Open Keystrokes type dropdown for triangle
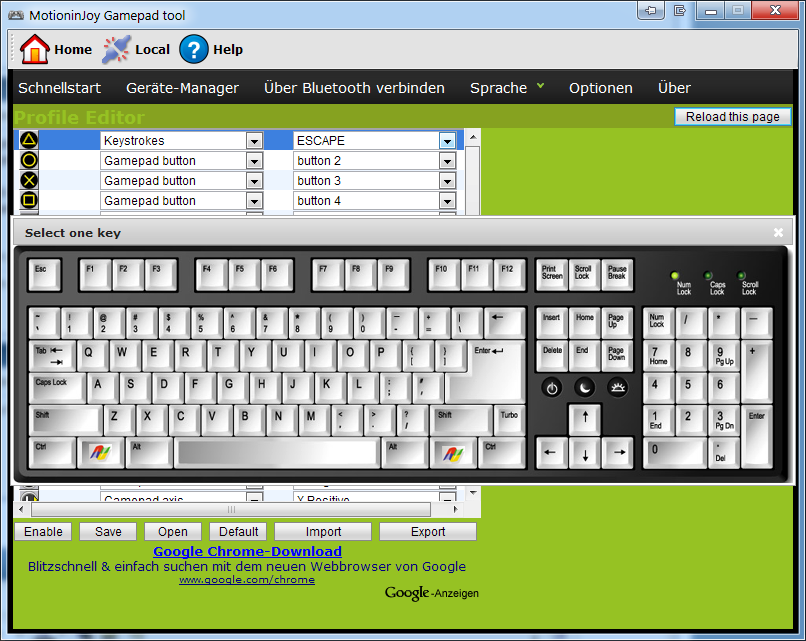The width and height of the screenshot is (806, 641). point(254,141)
